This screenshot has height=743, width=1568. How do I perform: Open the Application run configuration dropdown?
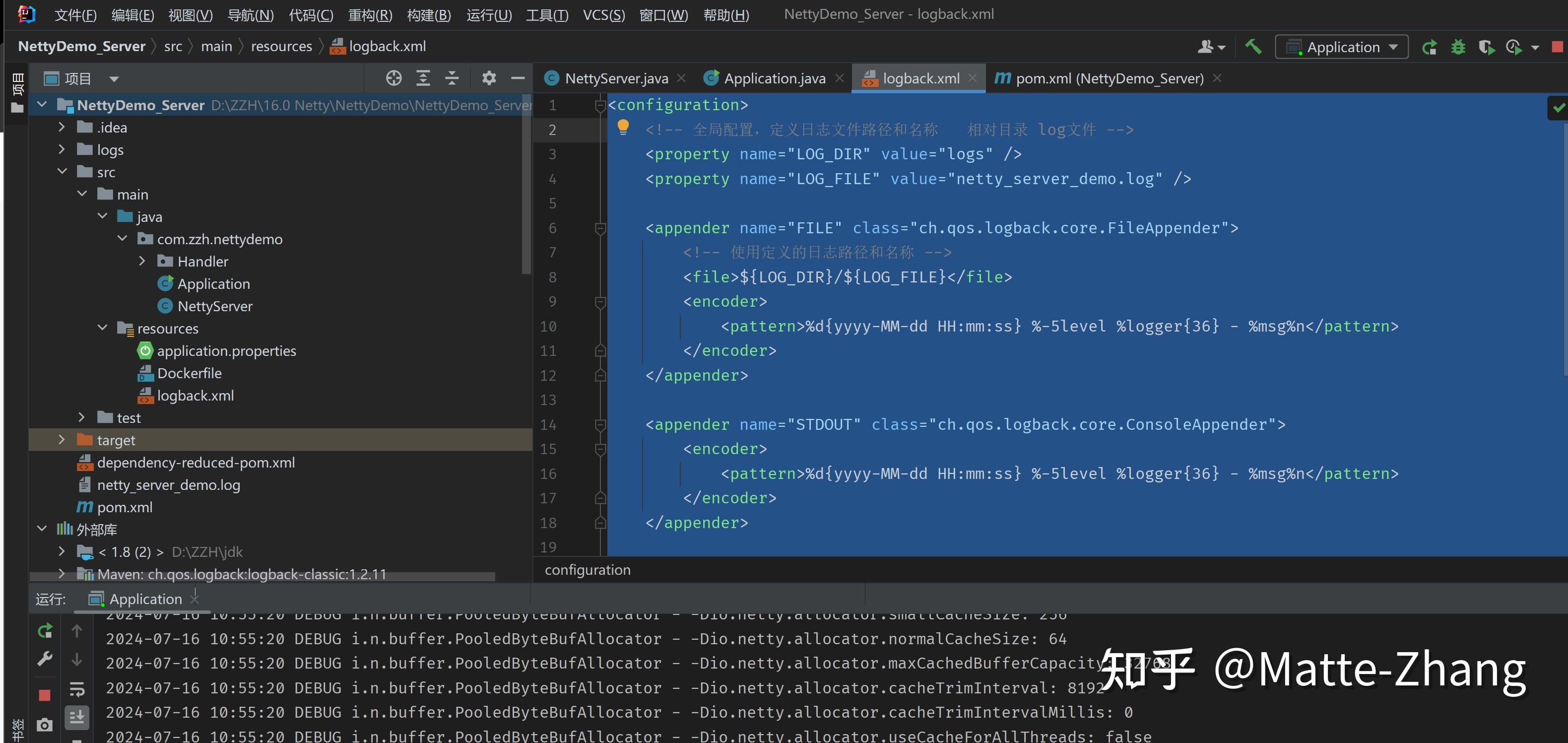click(1342, 47)
